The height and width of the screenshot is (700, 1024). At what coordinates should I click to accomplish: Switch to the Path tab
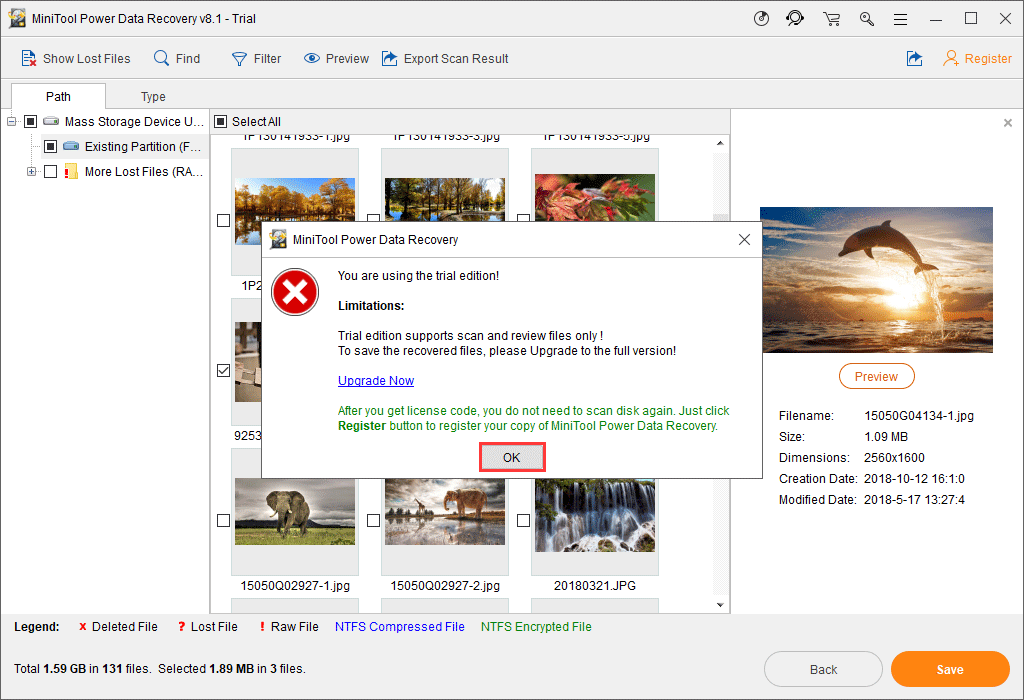58,96
